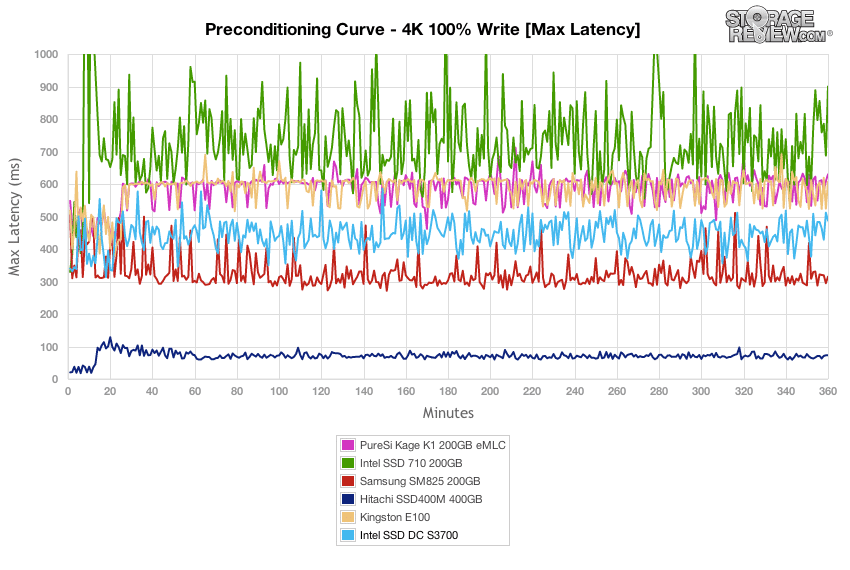Click the dark blue Hitachi SSD400M legend swatch
The image size is (850, 570).
(347, 499)
